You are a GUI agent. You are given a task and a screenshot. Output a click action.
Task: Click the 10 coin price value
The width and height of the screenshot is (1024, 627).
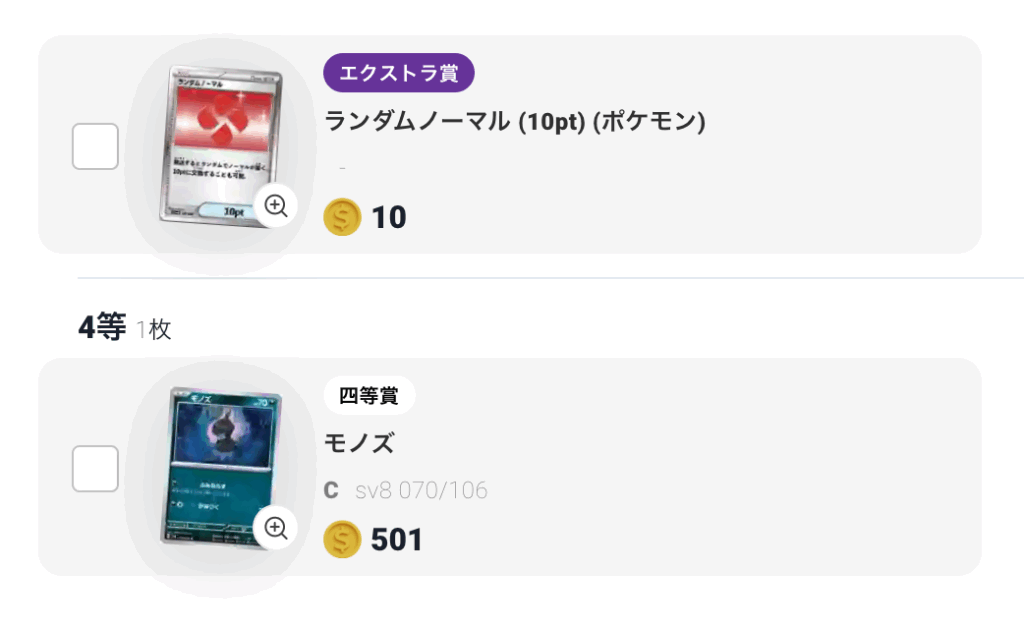pyautogui.click(x=389, y=217)
